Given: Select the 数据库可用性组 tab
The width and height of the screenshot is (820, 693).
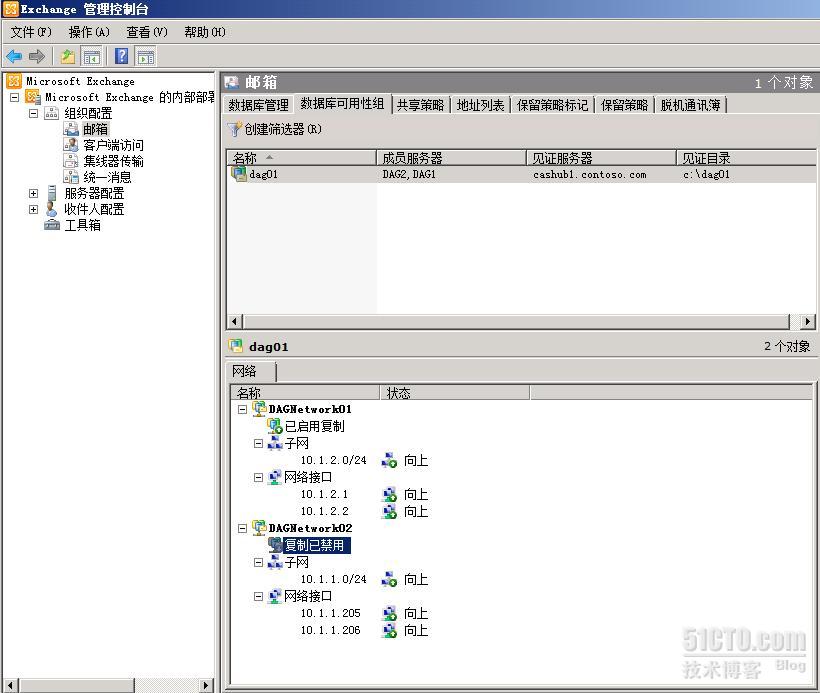Looking at the screenshot, I should pyautogui.click(x=343, y=104).
